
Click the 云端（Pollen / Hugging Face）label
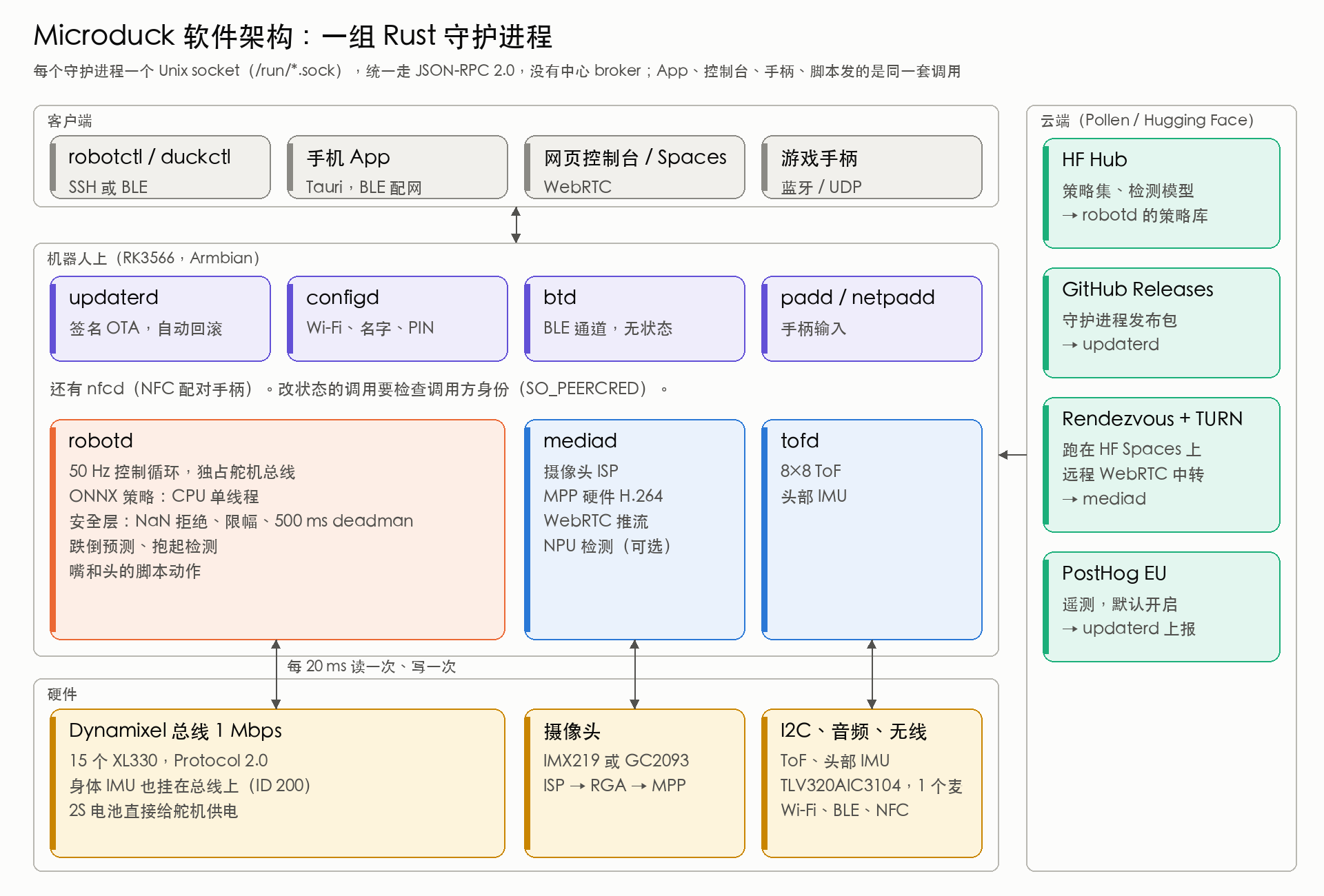pyautogui.click(x=1147, y=121)
